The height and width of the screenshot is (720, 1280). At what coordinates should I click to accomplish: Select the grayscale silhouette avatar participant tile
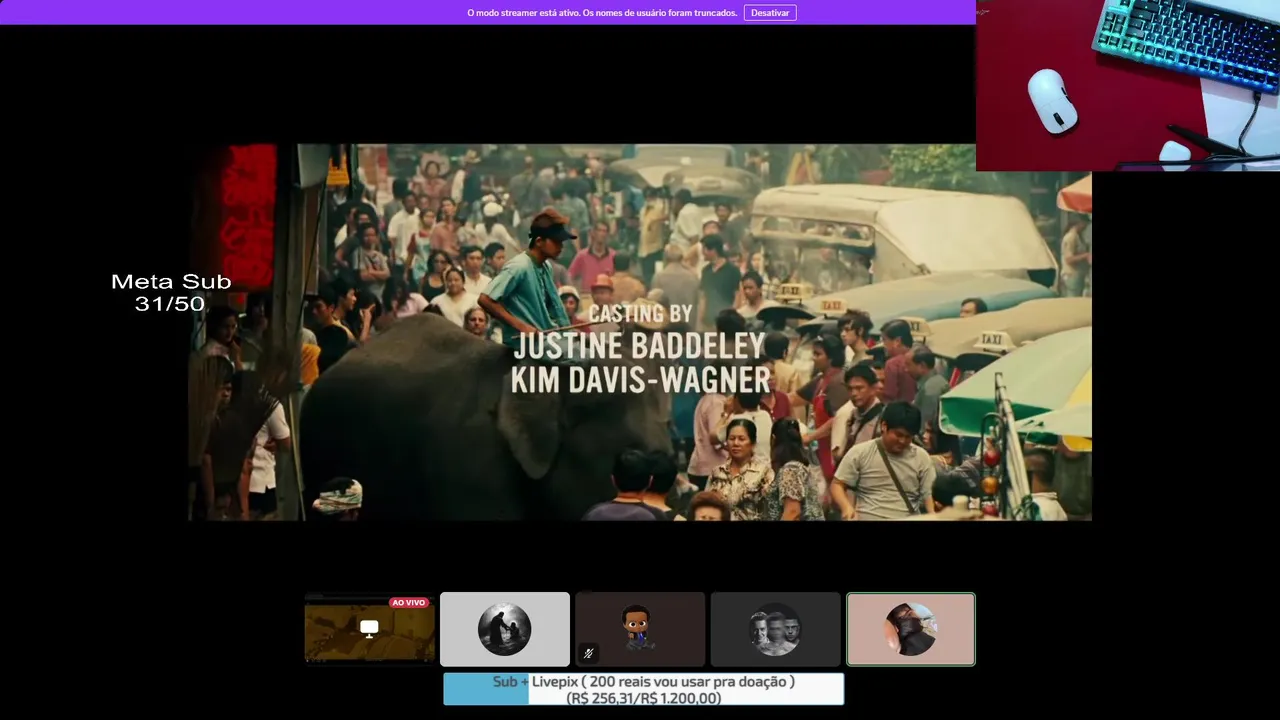point(505,629)
